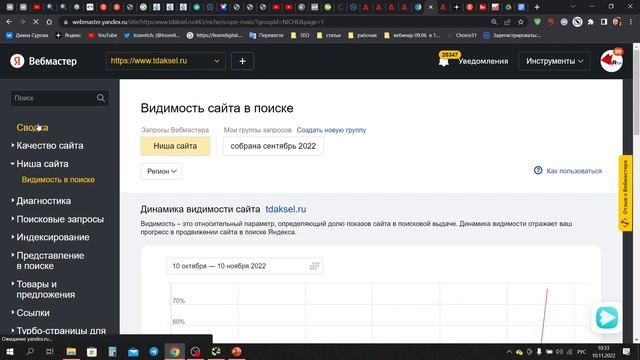Open Windows taskbar search
The width and height of the screenshot is (640, 360).
(x=30, y=351)
